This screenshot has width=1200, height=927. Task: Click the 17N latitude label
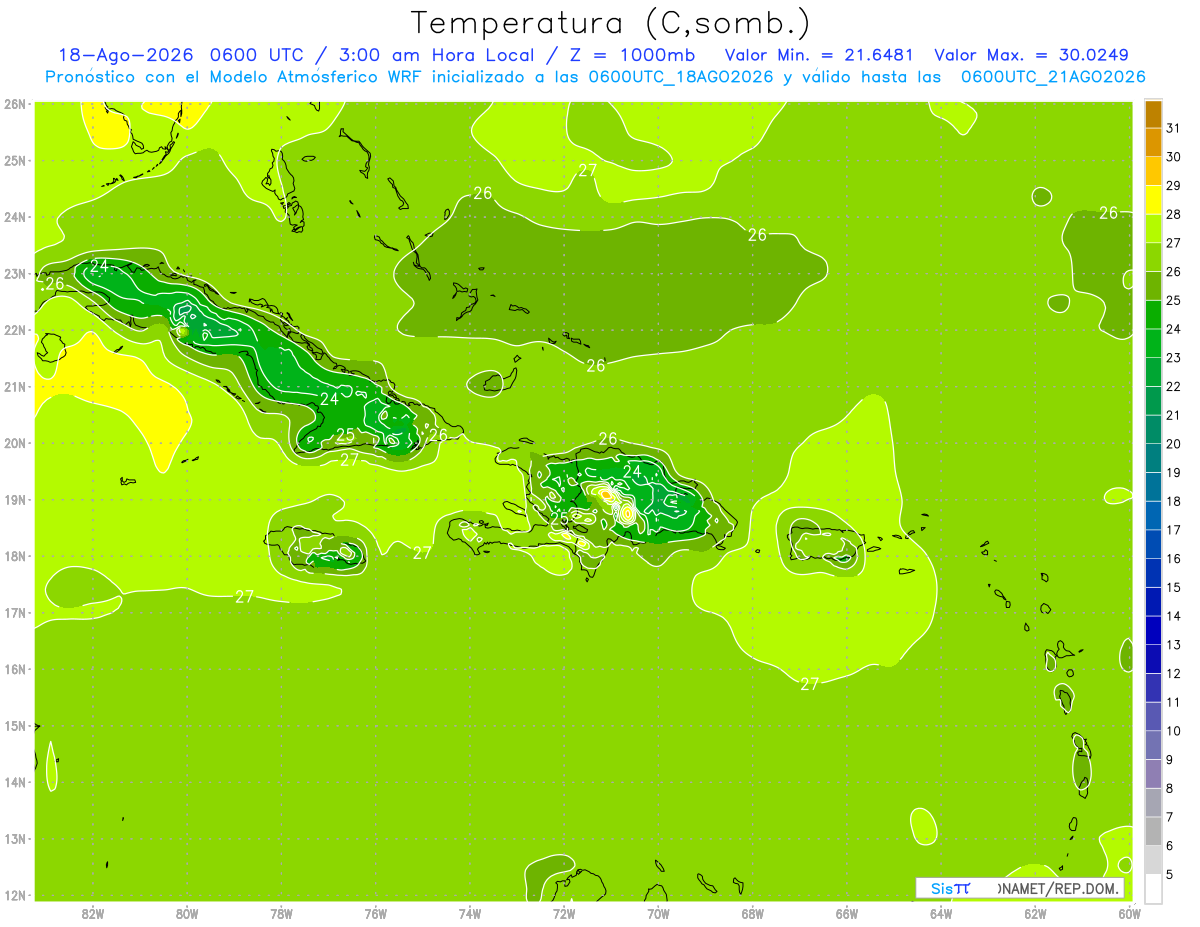pyautogui.click(x=14, y=612)
